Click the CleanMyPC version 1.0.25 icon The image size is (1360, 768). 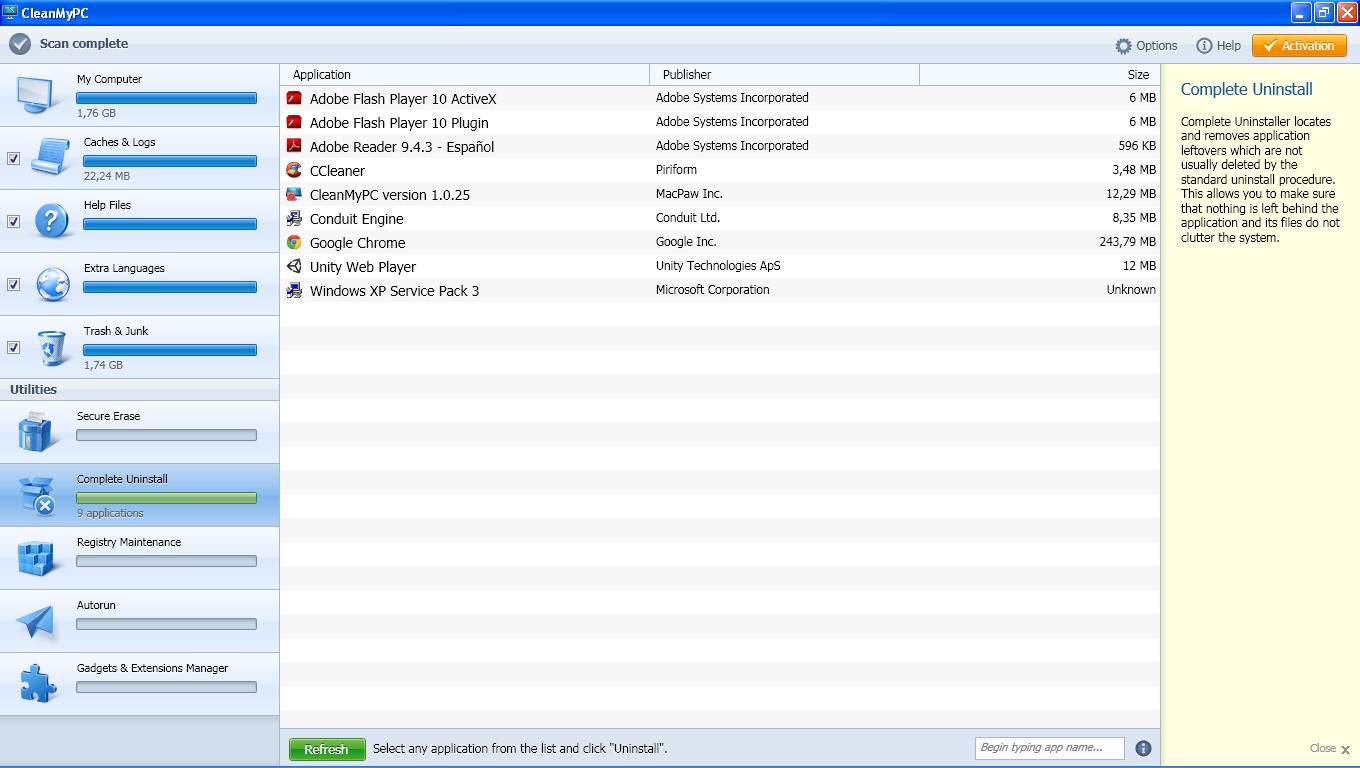click(x=294, y=194)
